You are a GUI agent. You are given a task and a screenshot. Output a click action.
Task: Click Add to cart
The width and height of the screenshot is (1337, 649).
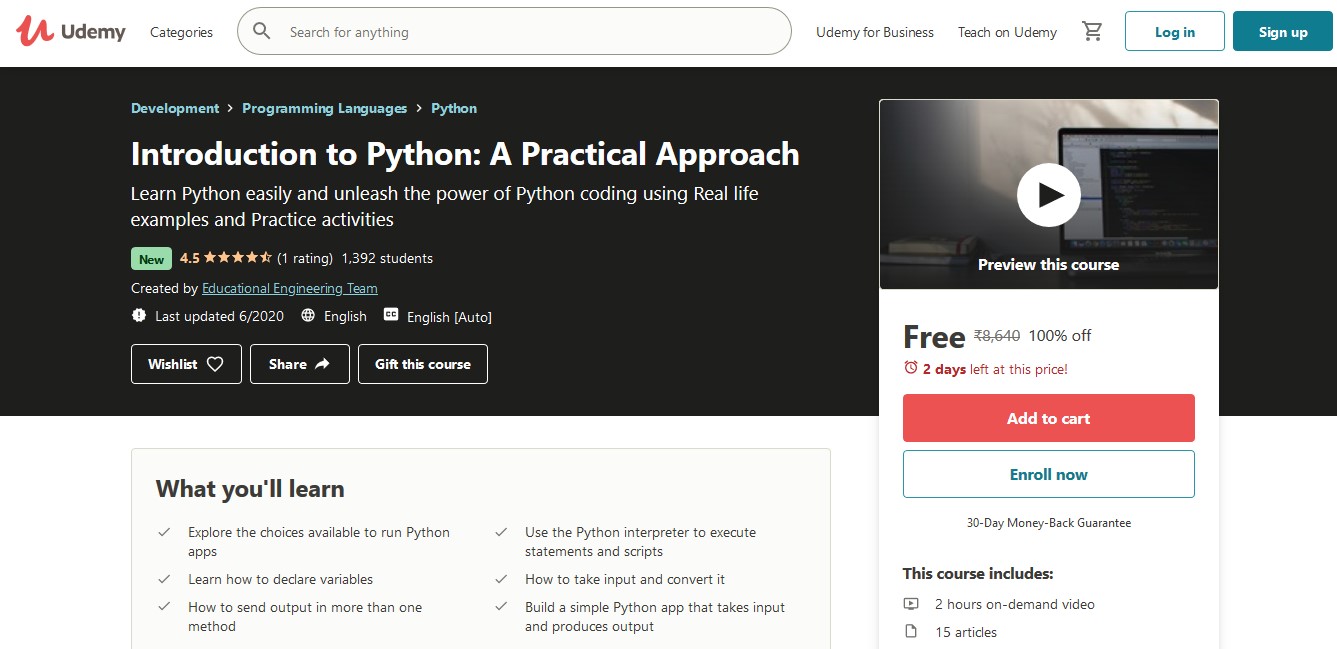(1049, 418)
